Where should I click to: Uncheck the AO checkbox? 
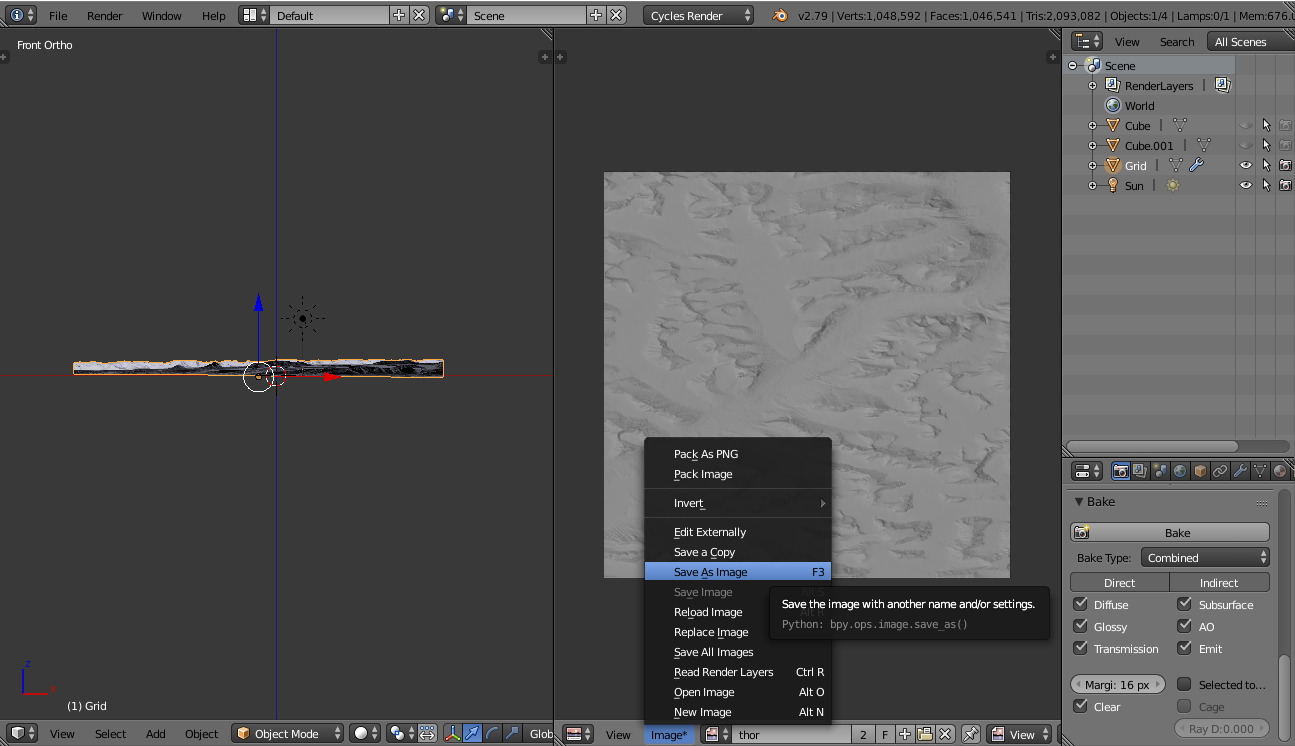pyautogui.click(x=1184, y=626)
